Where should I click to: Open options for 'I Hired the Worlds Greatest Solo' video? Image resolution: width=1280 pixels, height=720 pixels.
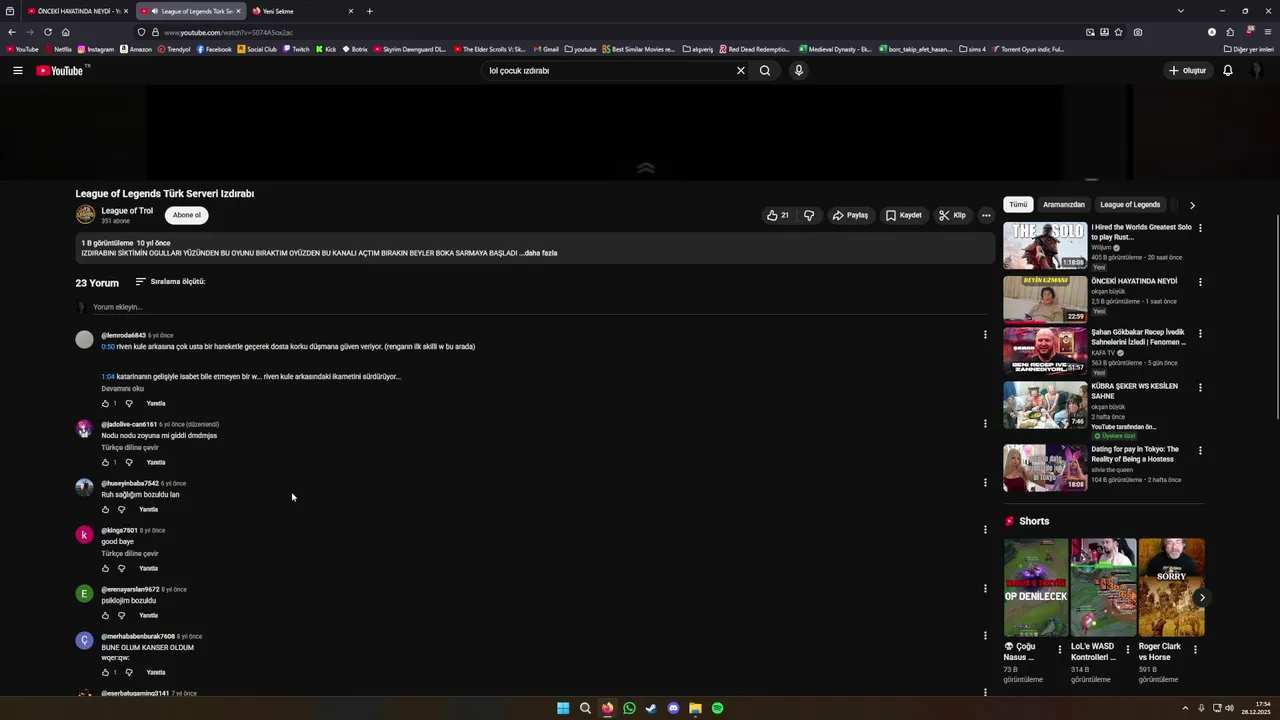1200,228
